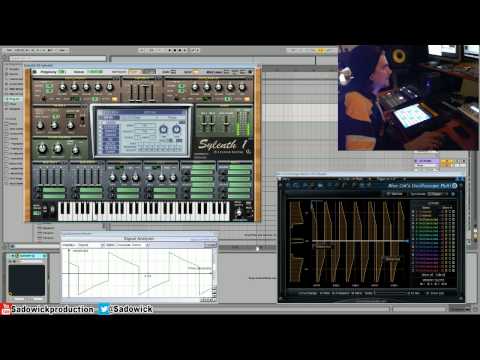This screenshot has height=360, width=480.
Task: Adjust Filter Control Cutoff knob
Action: click(x=42, y=149)
